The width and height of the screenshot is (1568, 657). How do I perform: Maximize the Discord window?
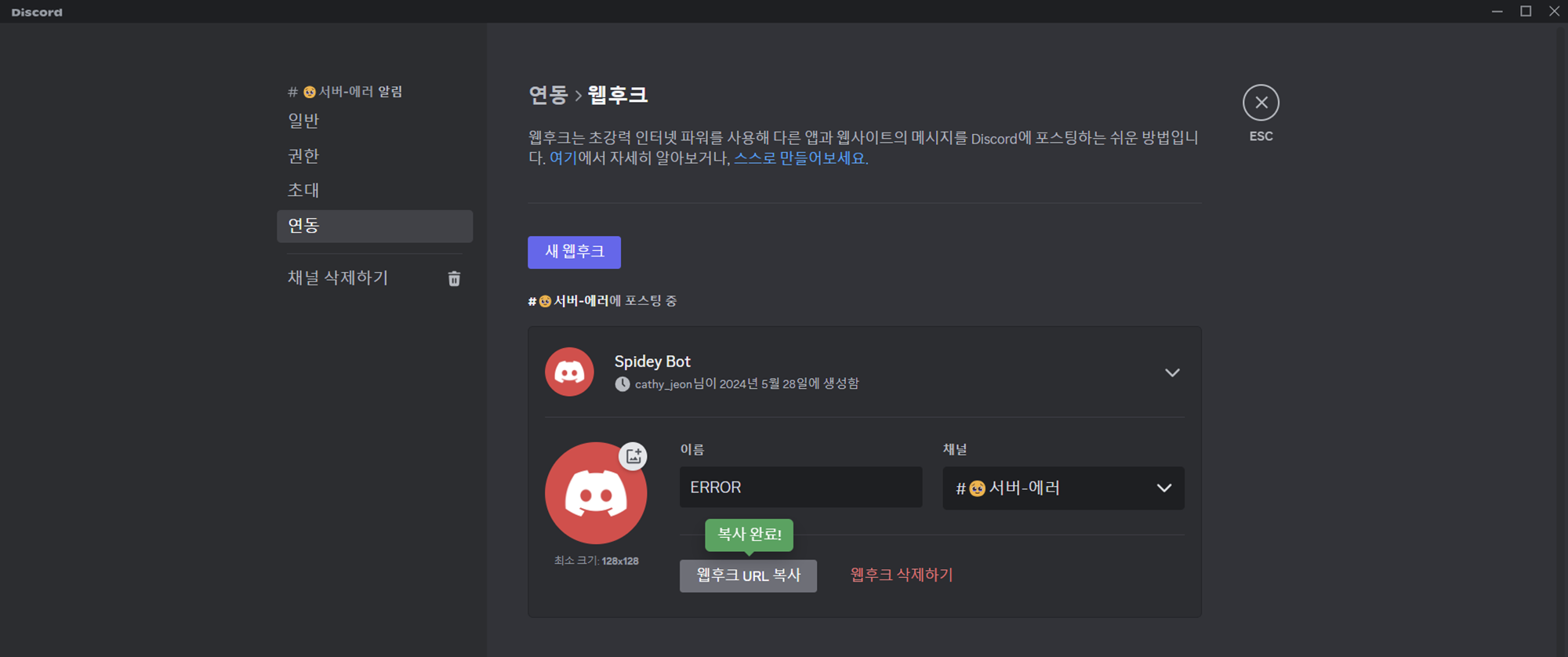[1526, 11]
